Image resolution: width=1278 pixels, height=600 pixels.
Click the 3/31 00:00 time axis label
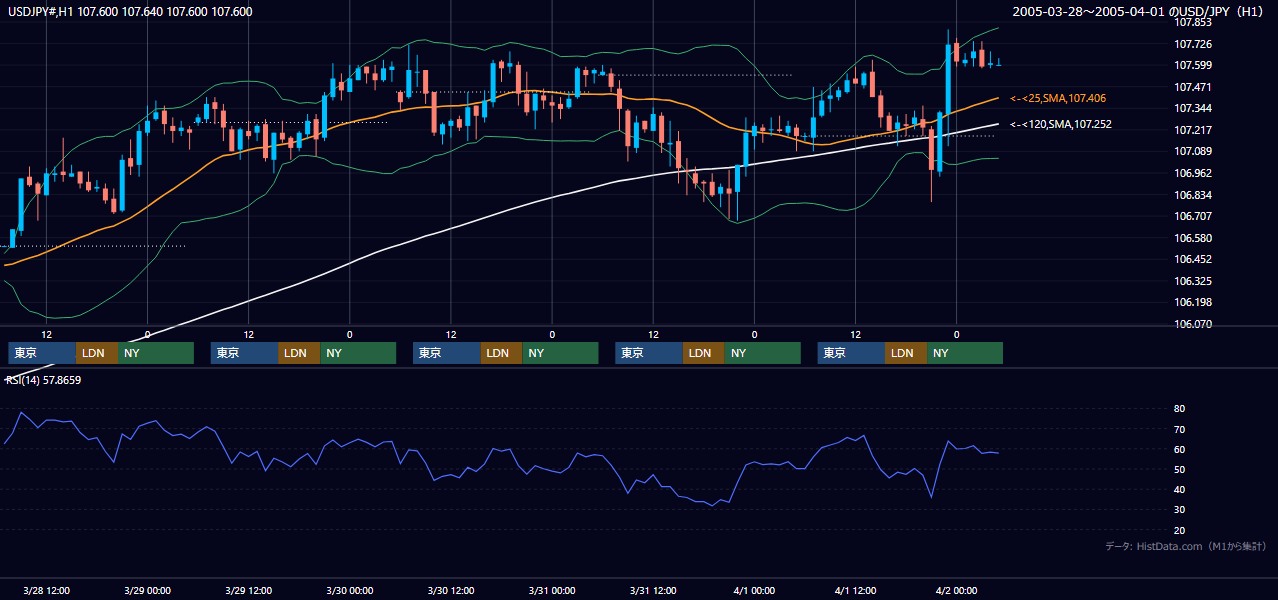click(x=552, y=590)
